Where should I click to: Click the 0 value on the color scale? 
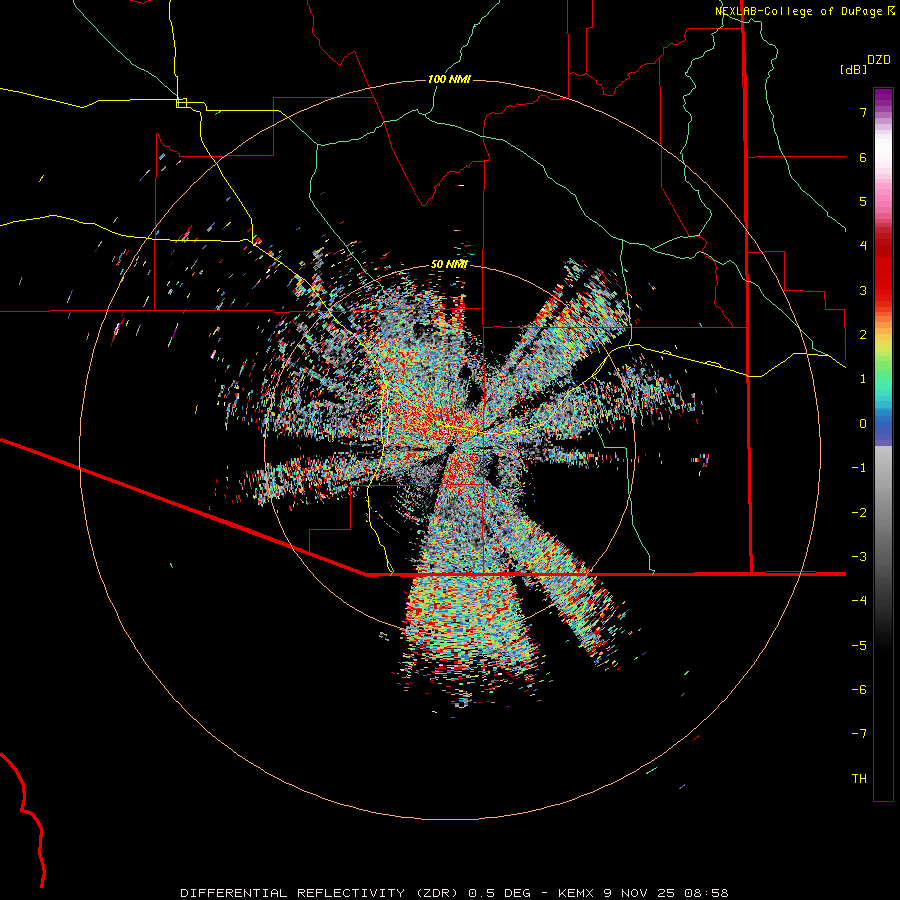coord(863,424)
